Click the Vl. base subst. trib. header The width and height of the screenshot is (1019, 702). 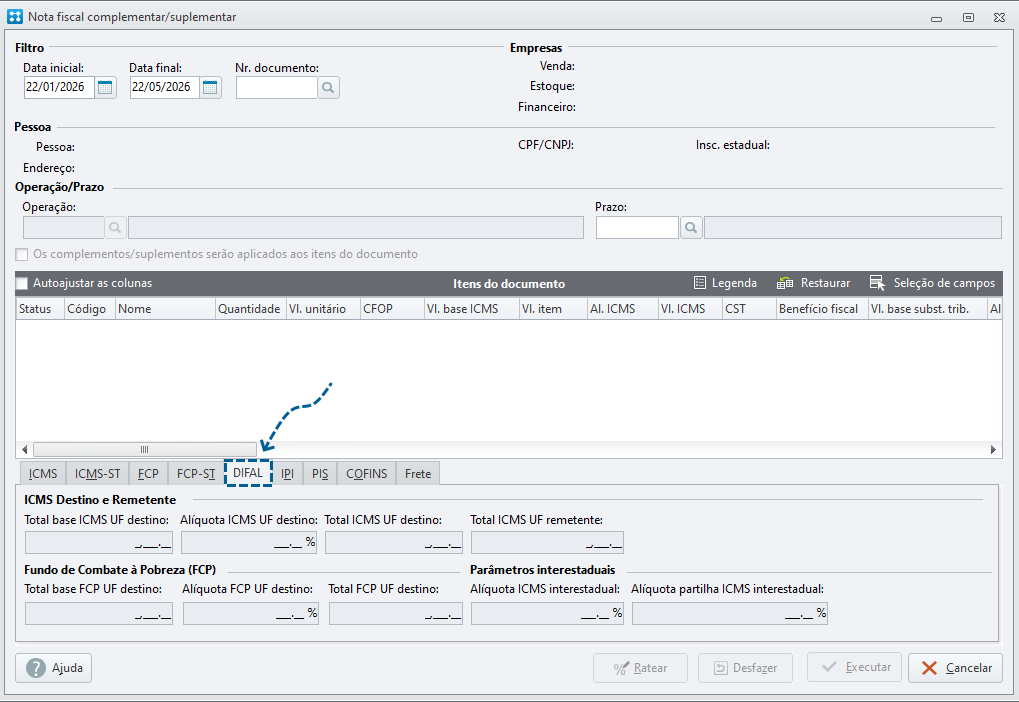pos(927,309)
